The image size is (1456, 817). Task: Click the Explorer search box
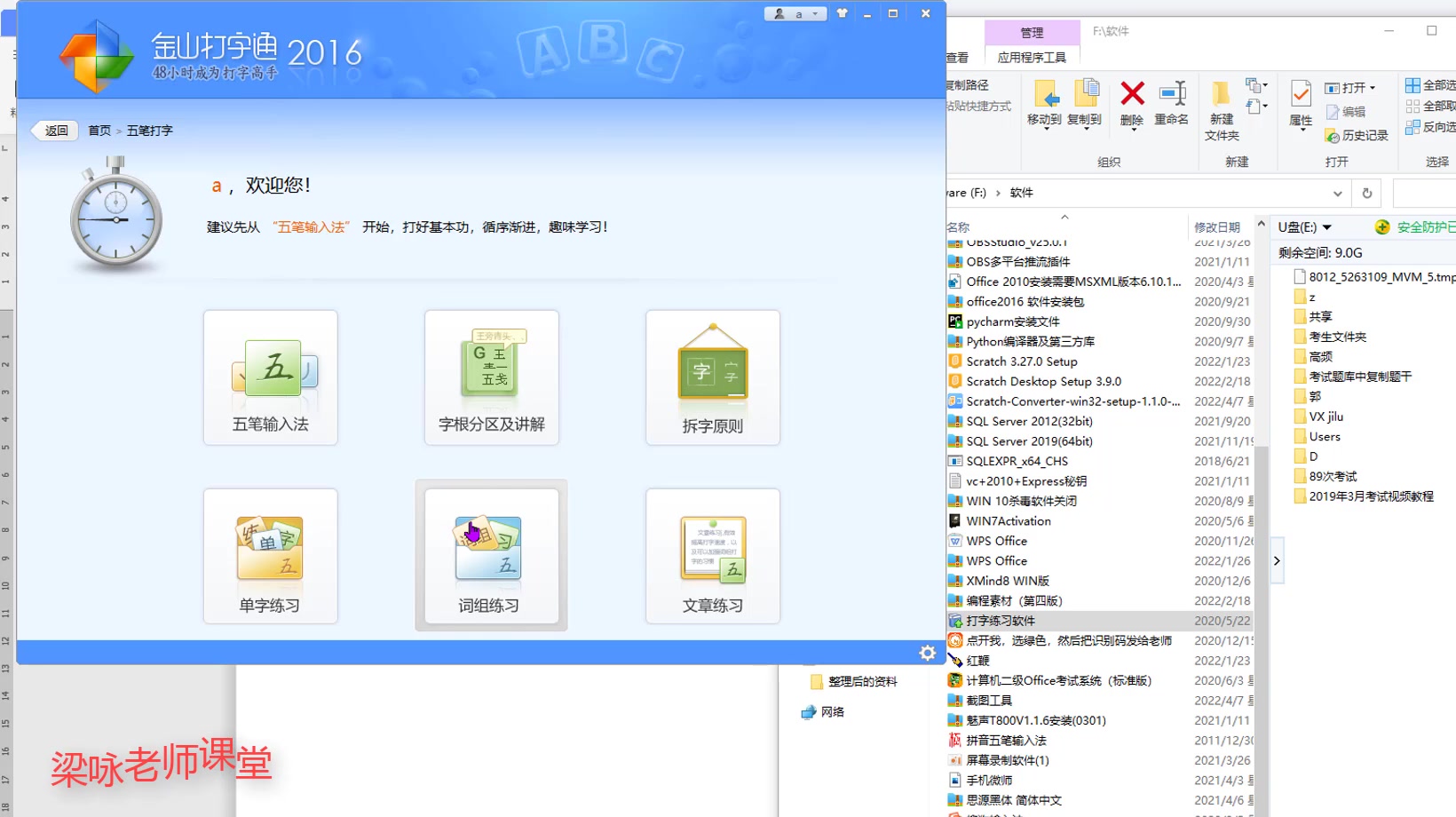click(1424, 193)
